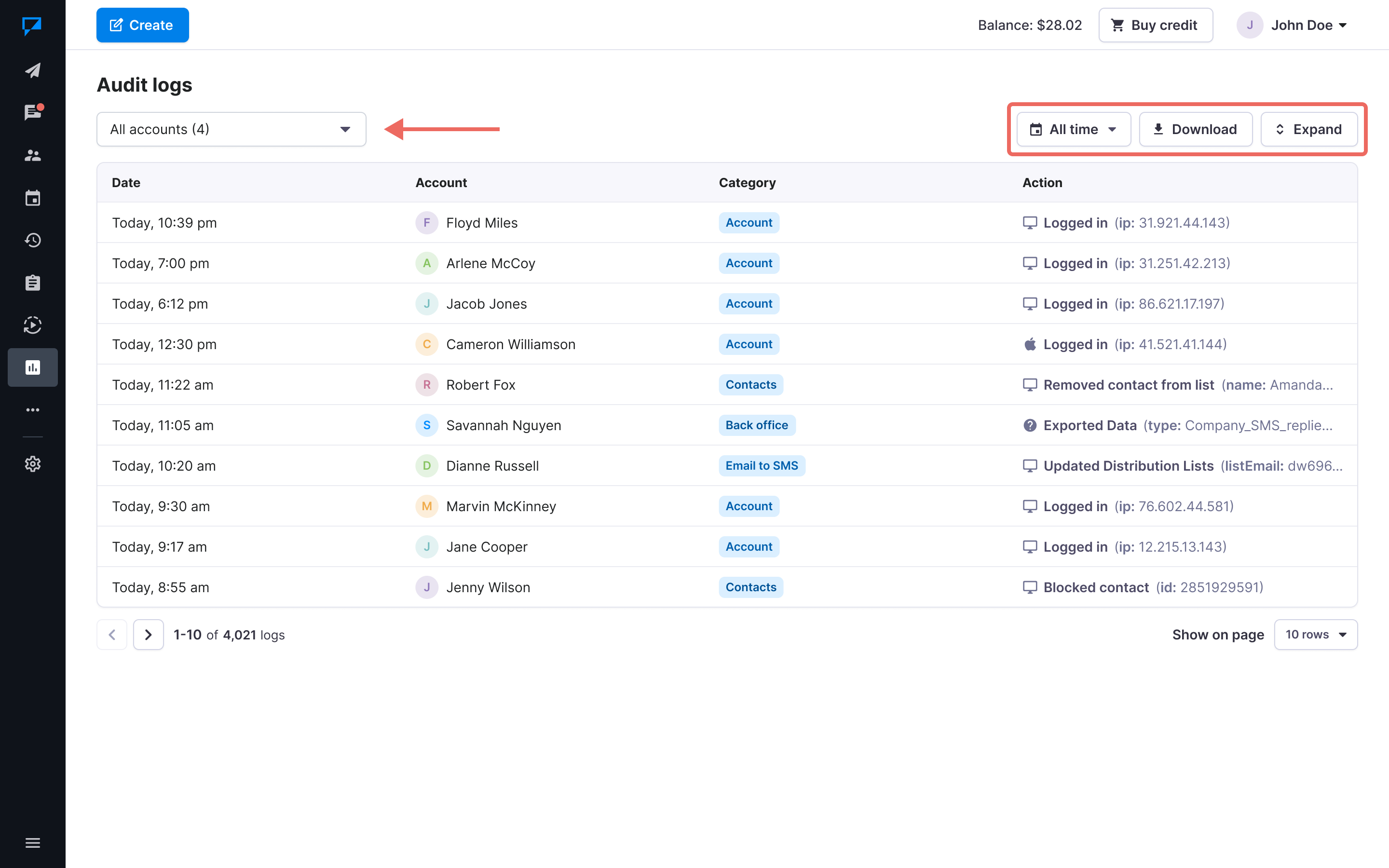The width and height of the screenshot is (1389, 868).
Task: Click the Expand table button
Action: (1308, 129)
